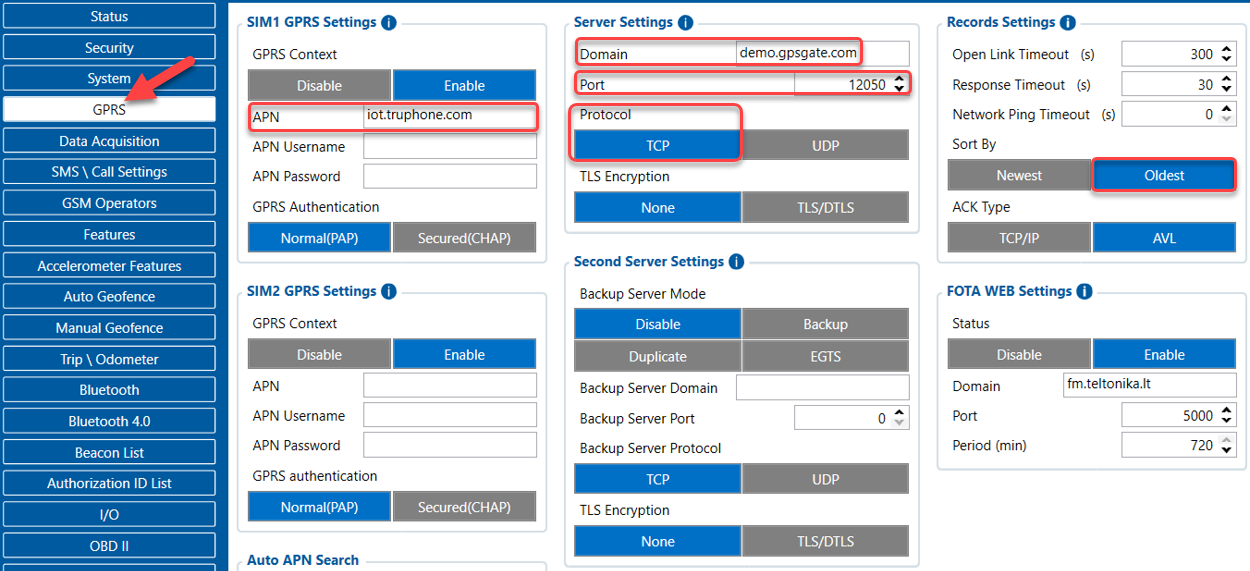This screenshot has height=571, width=1250.
Task: Disable SIM2 GPRS Context
Action: [x=319, y=354]
